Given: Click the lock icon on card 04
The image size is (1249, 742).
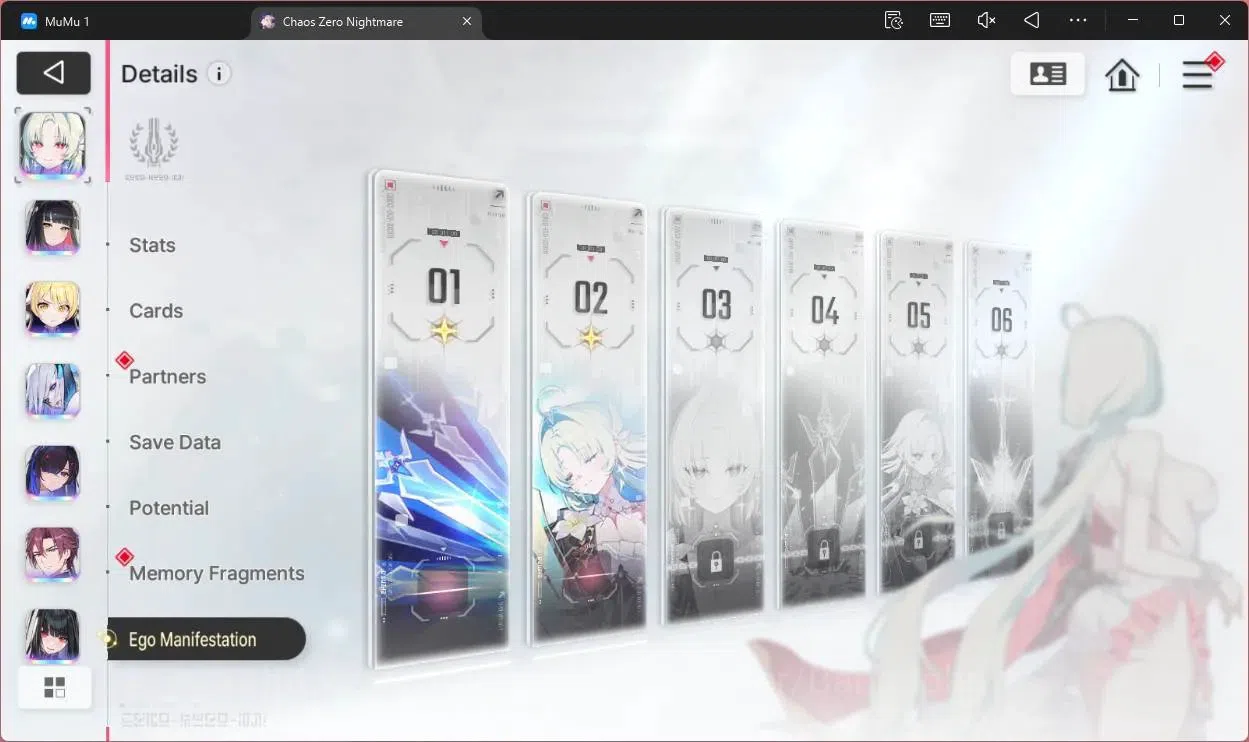Looking at the screenshot, I should 823,549.
